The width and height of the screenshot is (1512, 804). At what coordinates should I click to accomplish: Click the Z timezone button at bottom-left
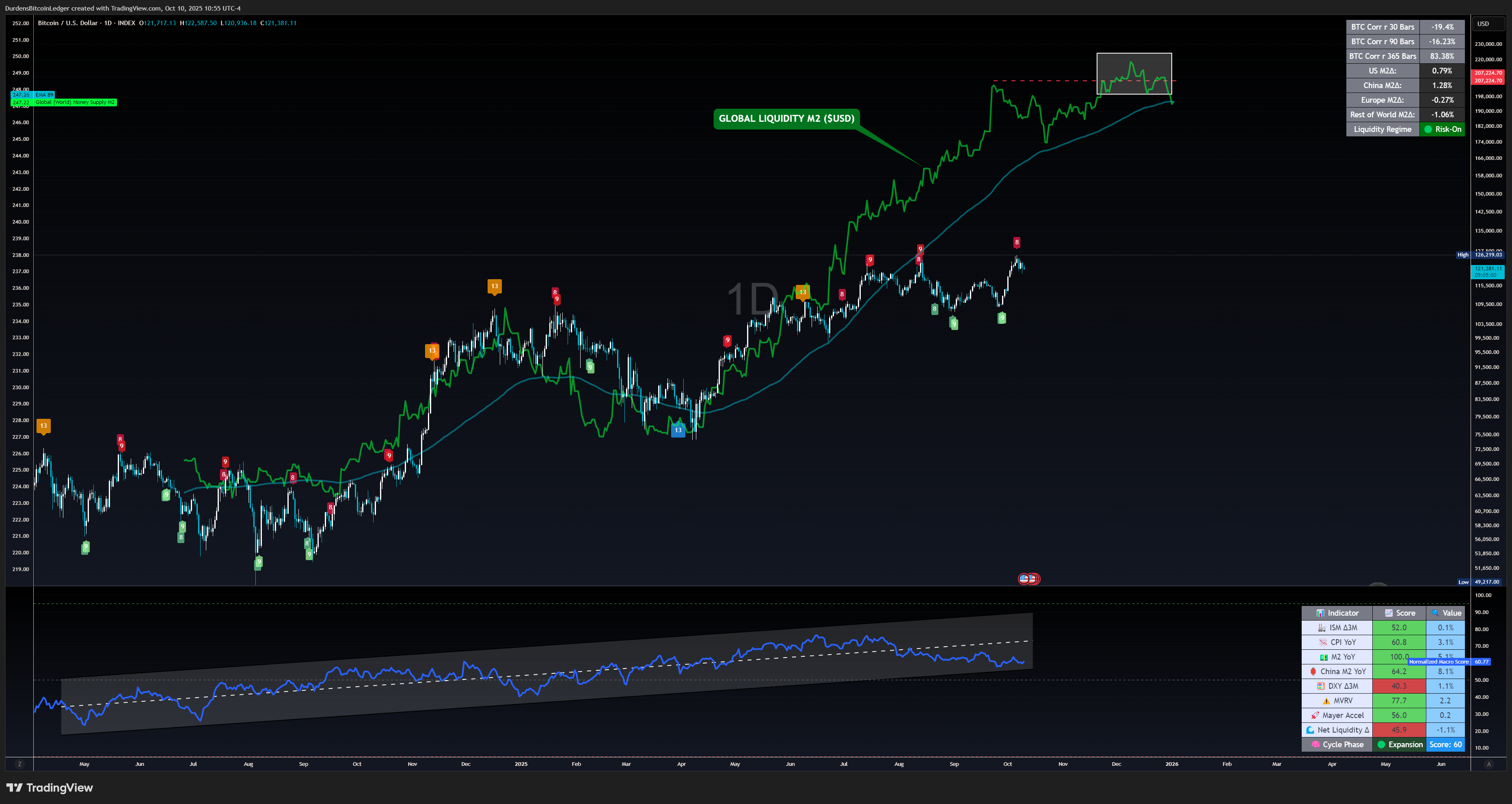tap(19, 764)
